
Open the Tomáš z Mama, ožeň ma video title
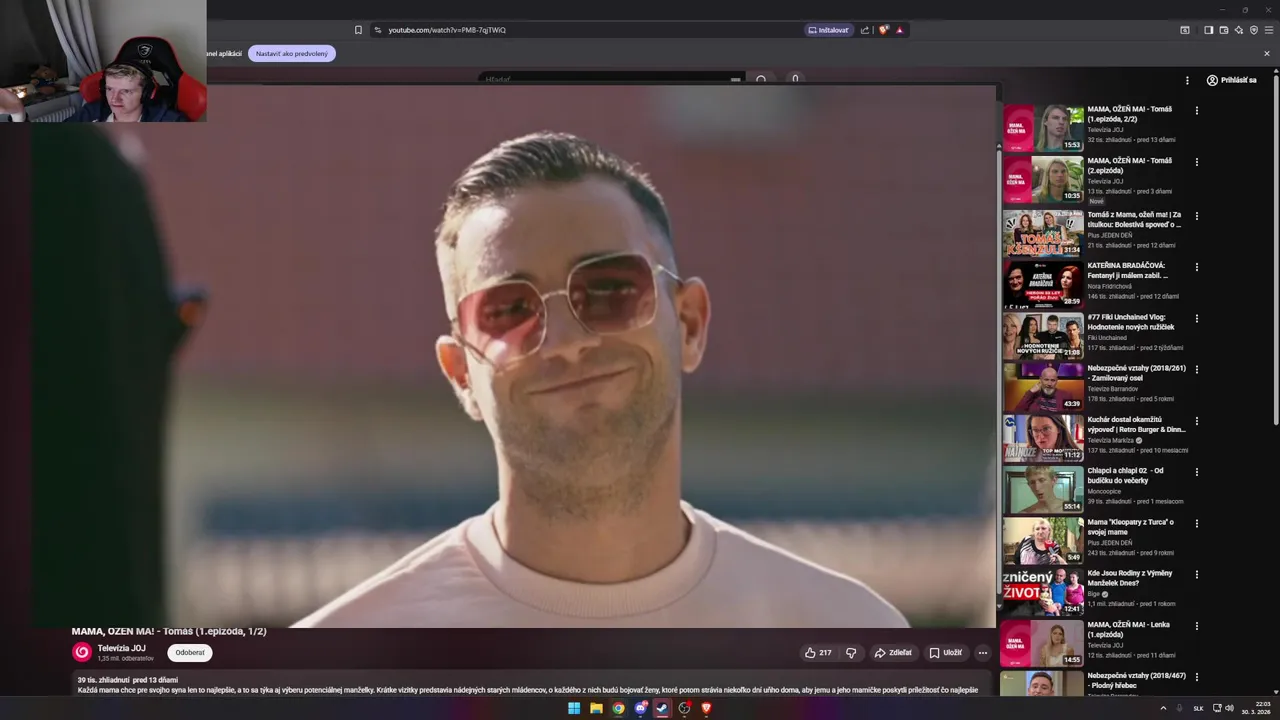(1134, 219)
